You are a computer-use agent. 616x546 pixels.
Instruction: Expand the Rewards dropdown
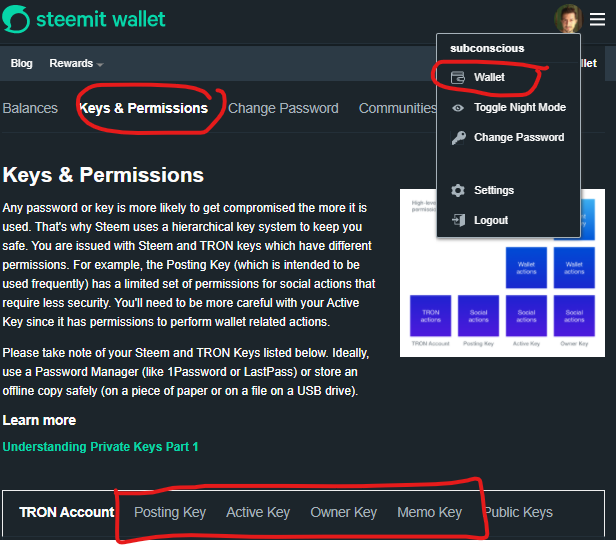tap(76, 63)
